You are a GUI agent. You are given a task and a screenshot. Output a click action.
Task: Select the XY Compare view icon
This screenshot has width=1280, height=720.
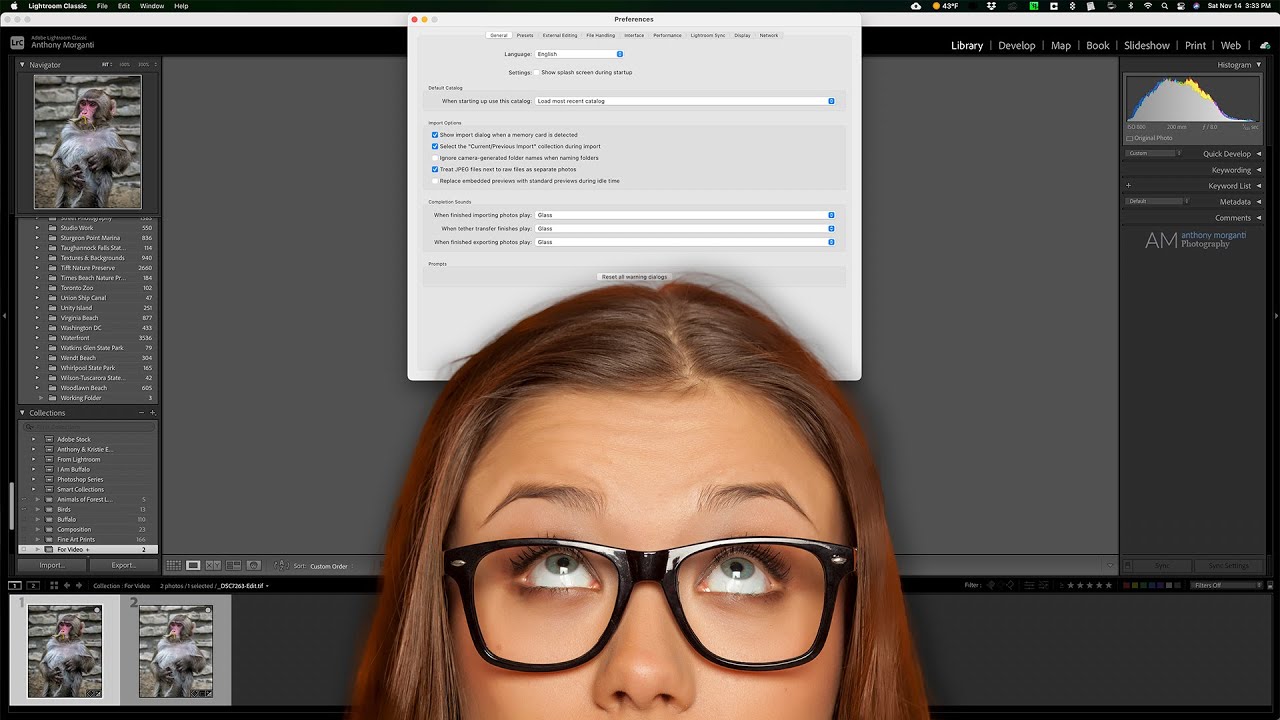pos(213,566)
